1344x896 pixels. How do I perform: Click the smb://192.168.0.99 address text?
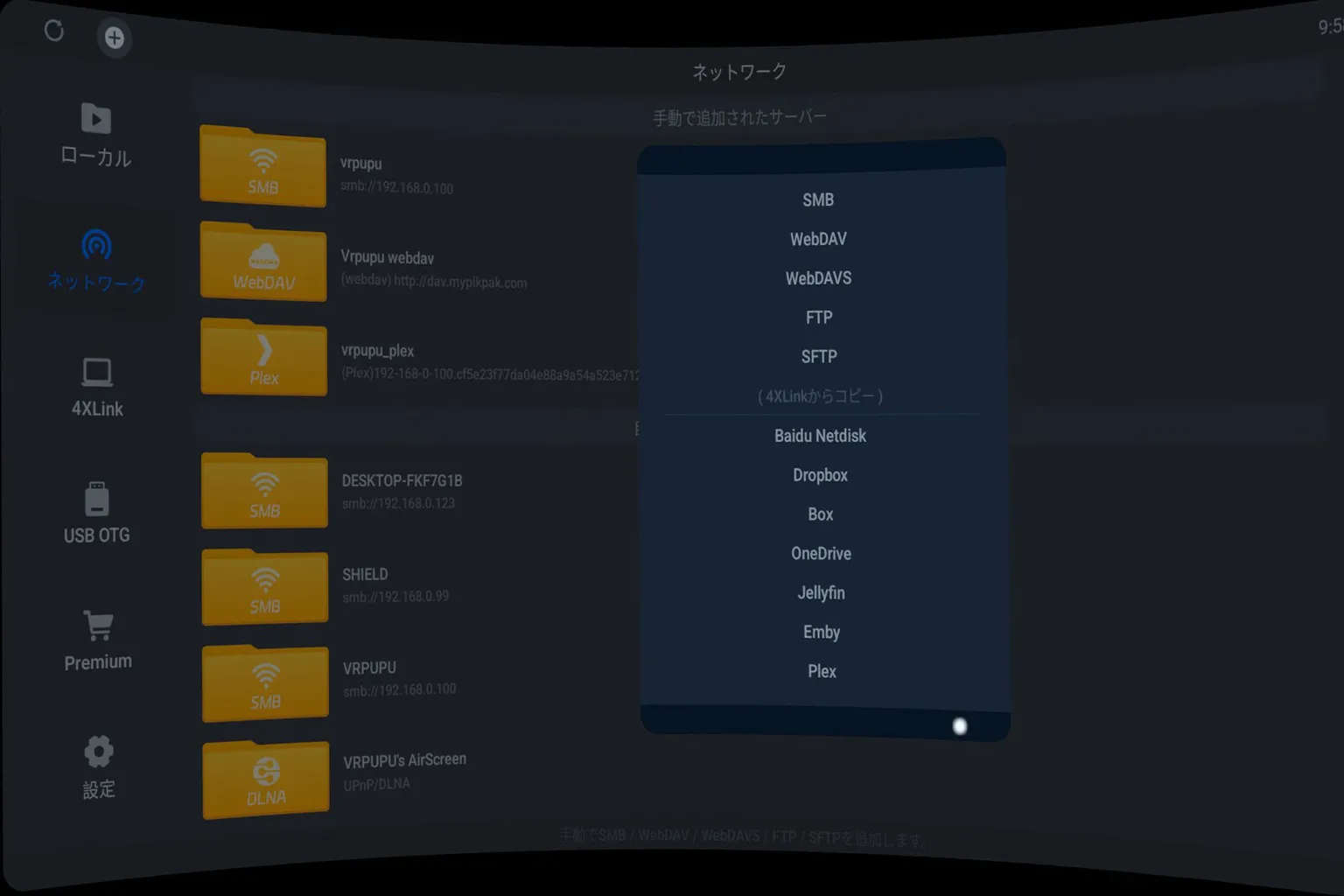395,597
